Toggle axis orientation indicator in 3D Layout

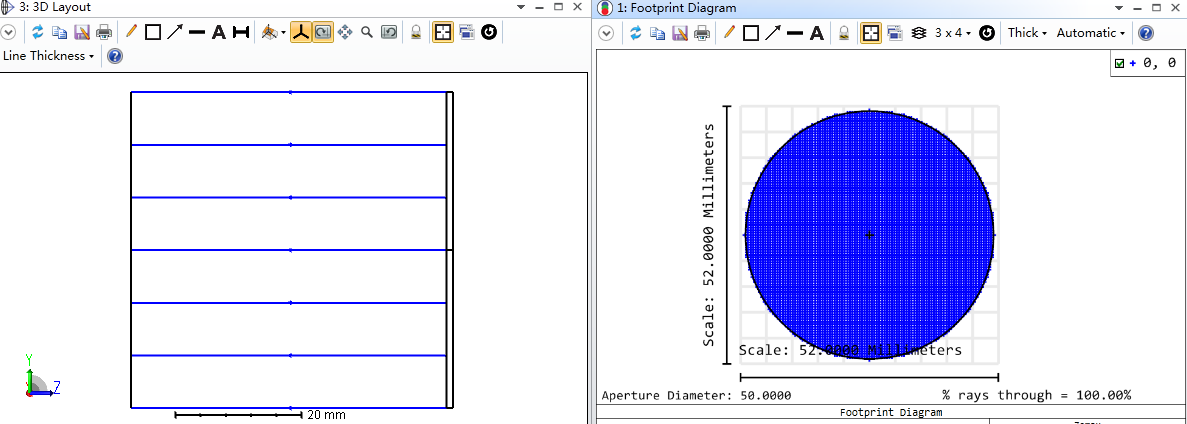tap(301, 33)
